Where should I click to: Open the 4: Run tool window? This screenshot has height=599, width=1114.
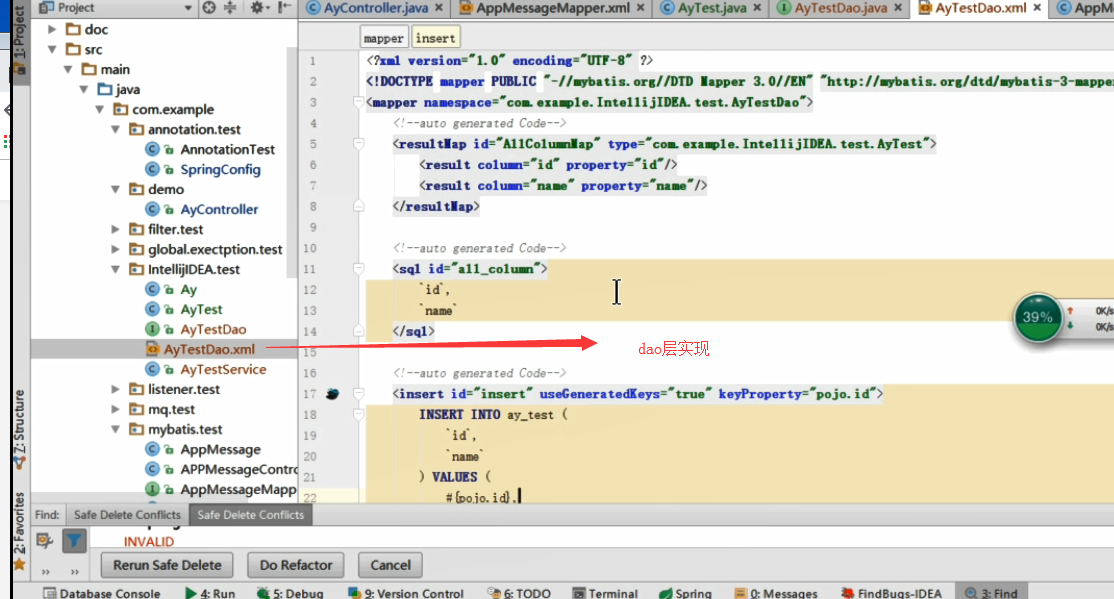pyautogui.click(x=210, y=593)
